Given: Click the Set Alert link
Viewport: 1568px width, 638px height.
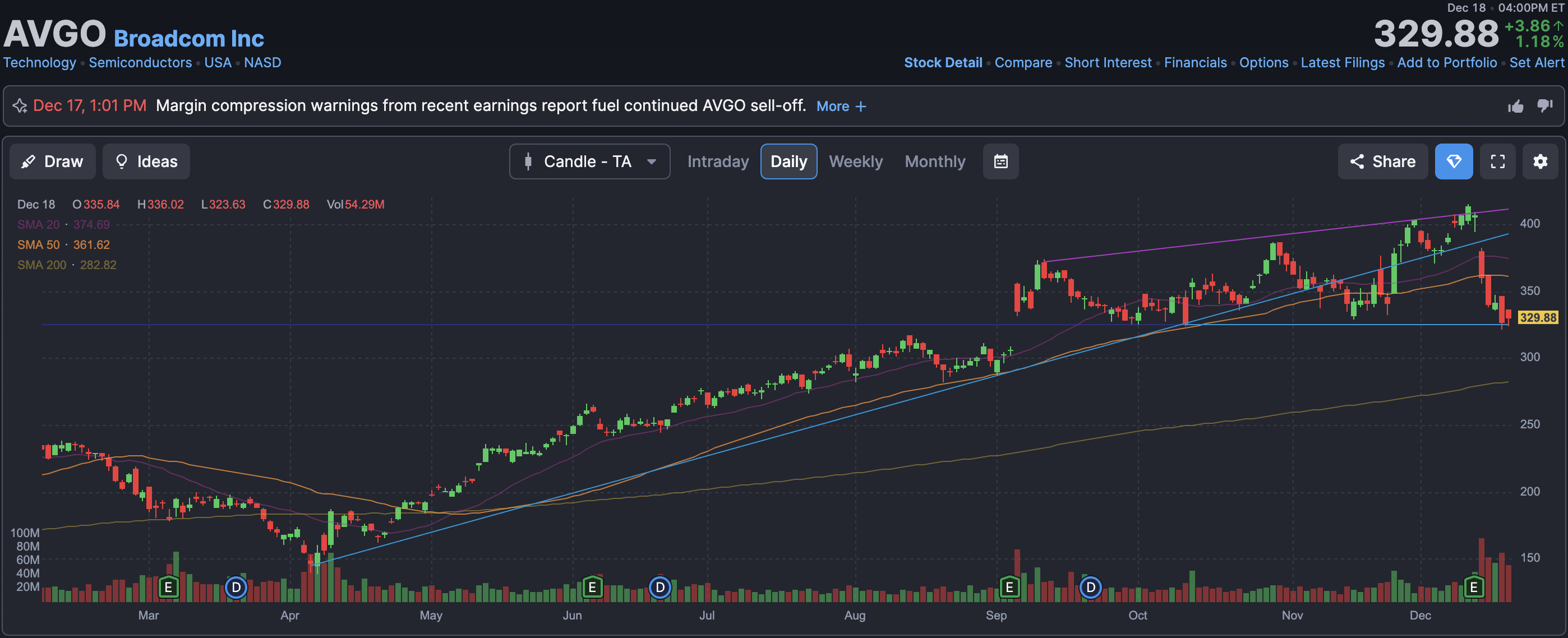Looking at the screenshot, I should [1537, 63].
